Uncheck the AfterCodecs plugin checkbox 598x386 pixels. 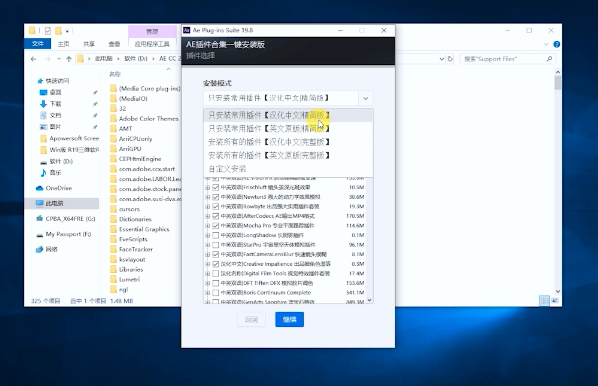click(x=215, y=216)
